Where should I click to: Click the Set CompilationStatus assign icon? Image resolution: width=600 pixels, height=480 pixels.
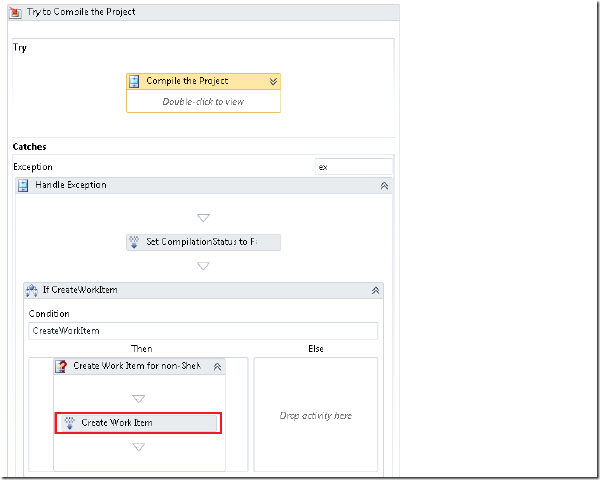(134, 242)
